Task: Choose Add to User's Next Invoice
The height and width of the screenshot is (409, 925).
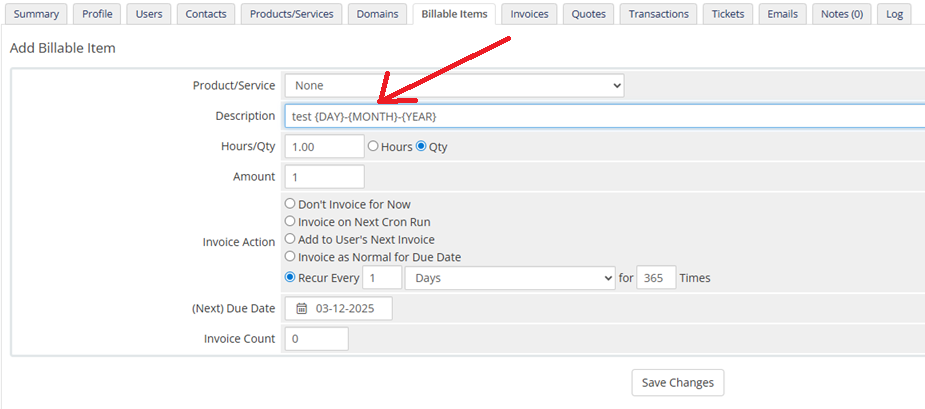Action: 290,239
